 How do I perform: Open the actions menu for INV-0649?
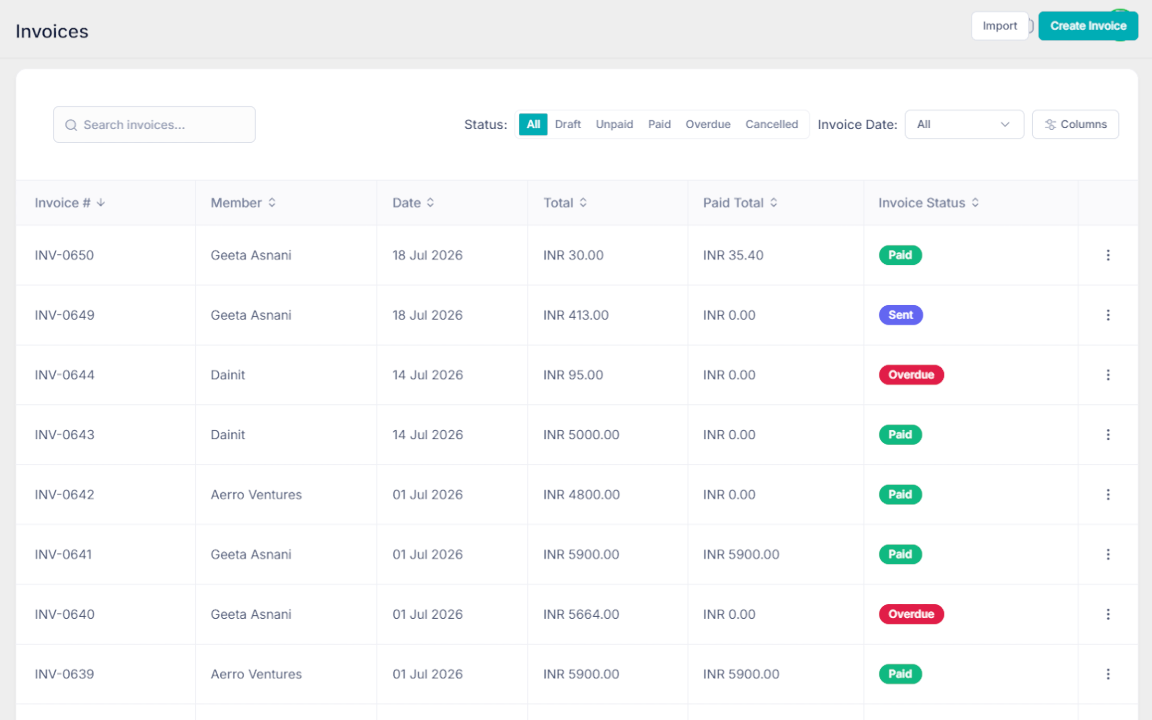1108,315
